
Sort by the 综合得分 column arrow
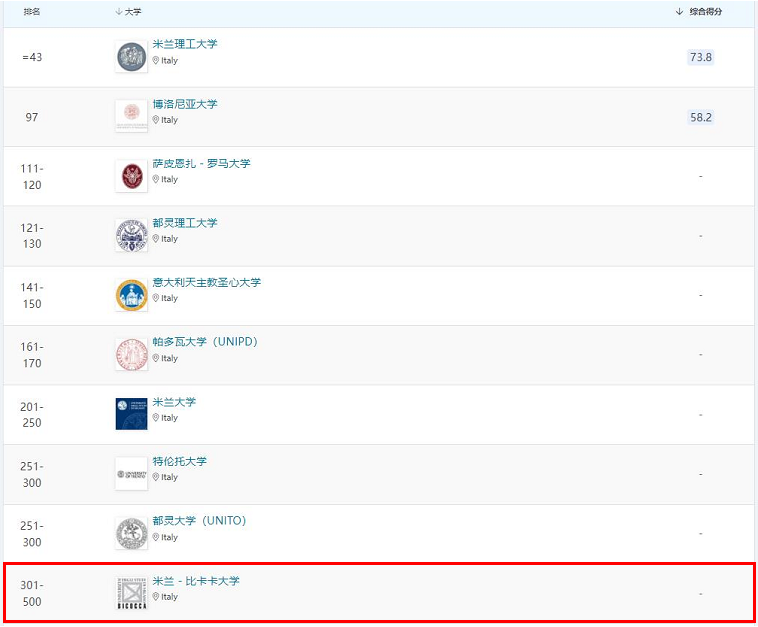679,12
